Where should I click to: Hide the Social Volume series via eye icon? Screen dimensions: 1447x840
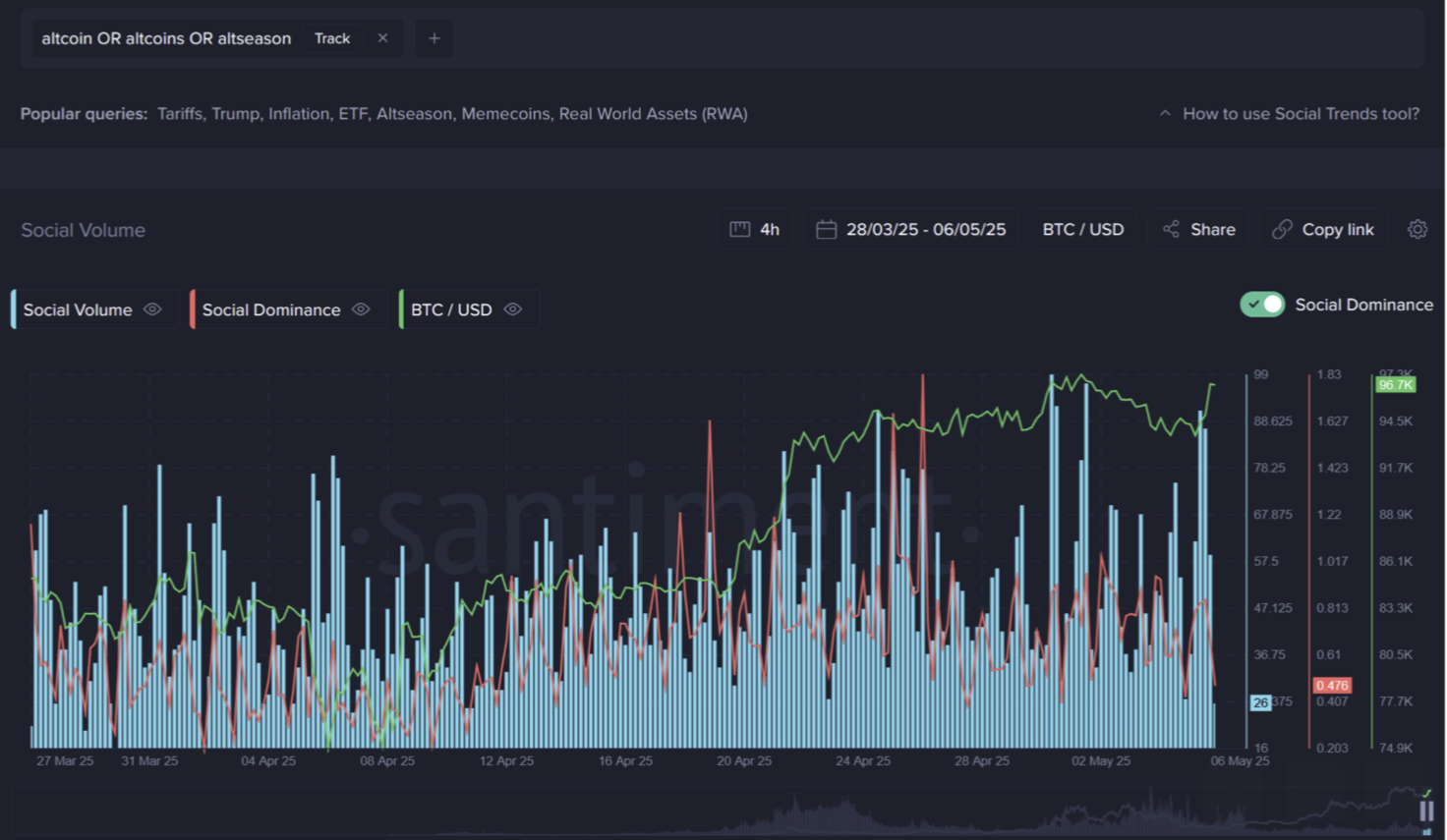click(x=152, y=309)
